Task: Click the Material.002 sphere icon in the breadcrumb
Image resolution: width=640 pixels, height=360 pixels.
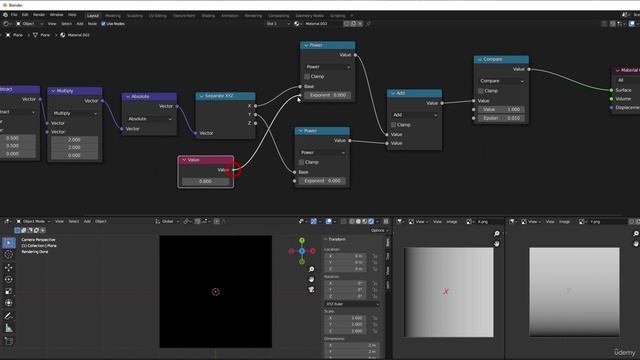Action: point(62,35)
